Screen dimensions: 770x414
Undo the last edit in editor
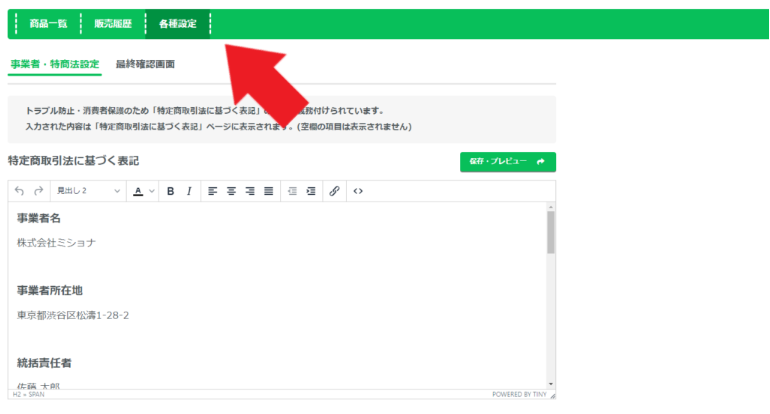19,191
